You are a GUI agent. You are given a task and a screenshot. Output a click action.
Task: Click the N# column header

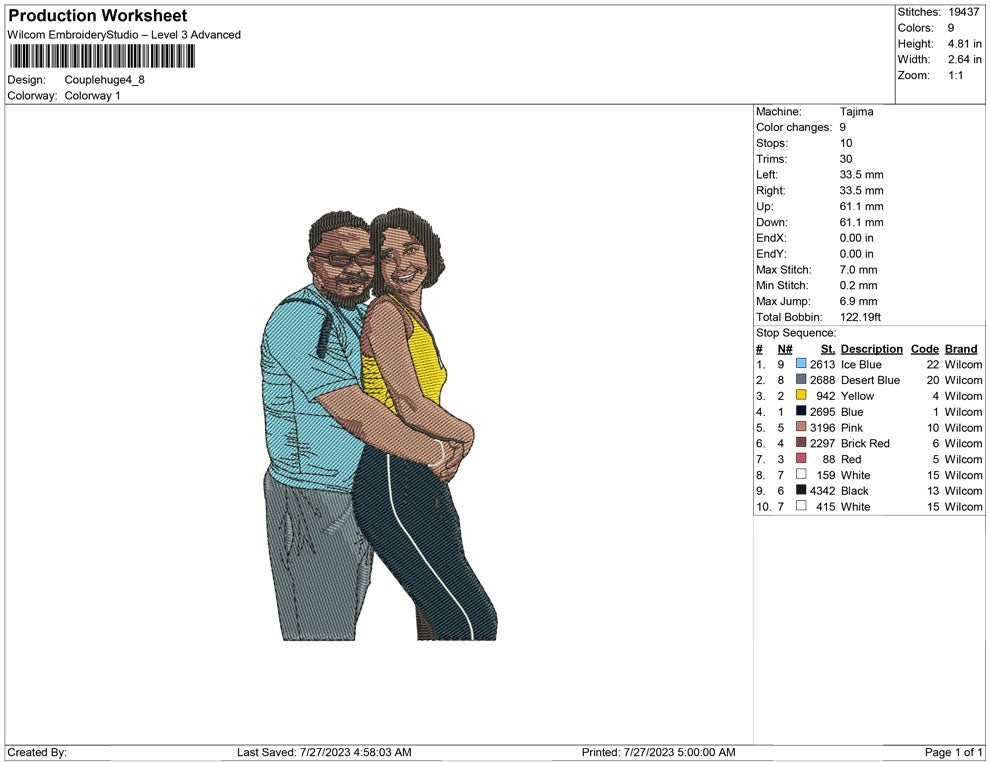coord(785,349)
